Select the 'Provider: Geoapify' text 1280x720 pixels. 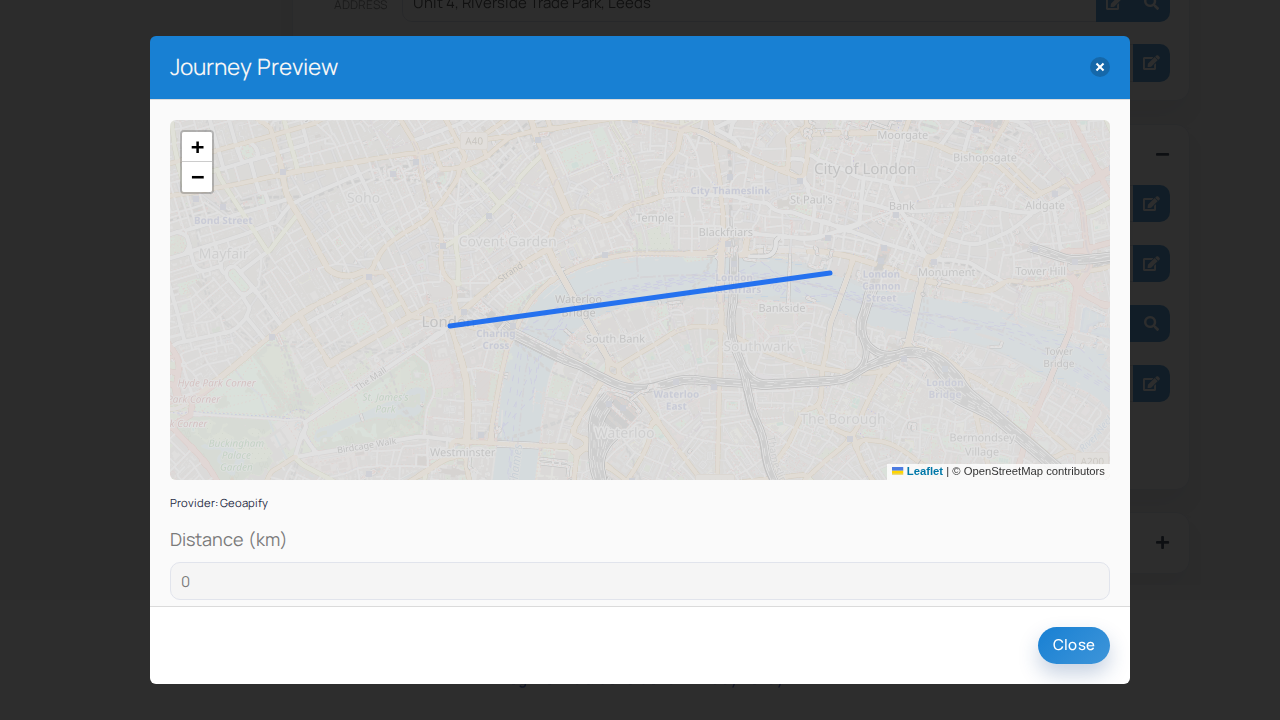pos(219,503)
